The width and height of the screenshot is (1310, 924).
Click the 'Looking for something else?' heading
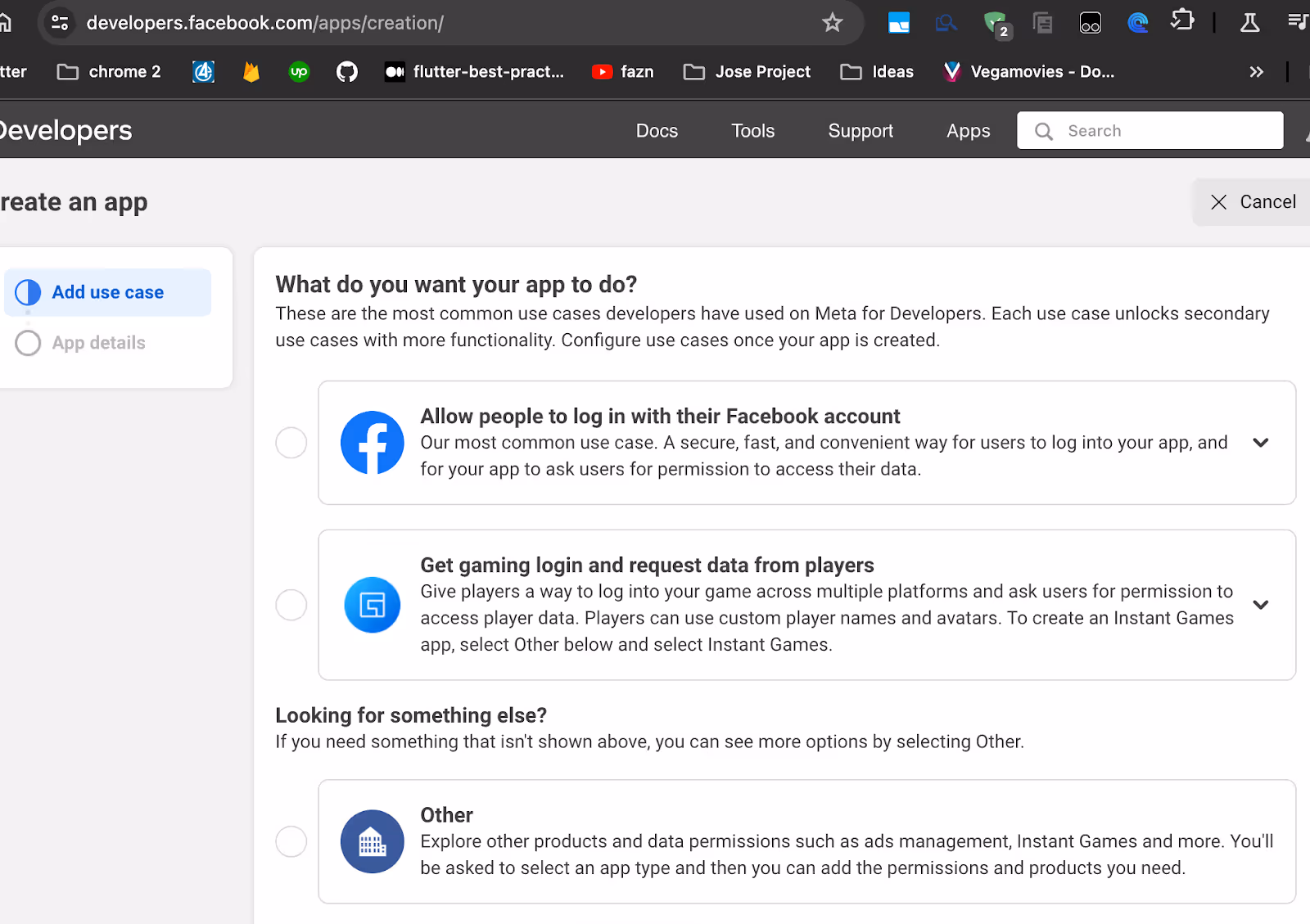[x=411, y=715]
